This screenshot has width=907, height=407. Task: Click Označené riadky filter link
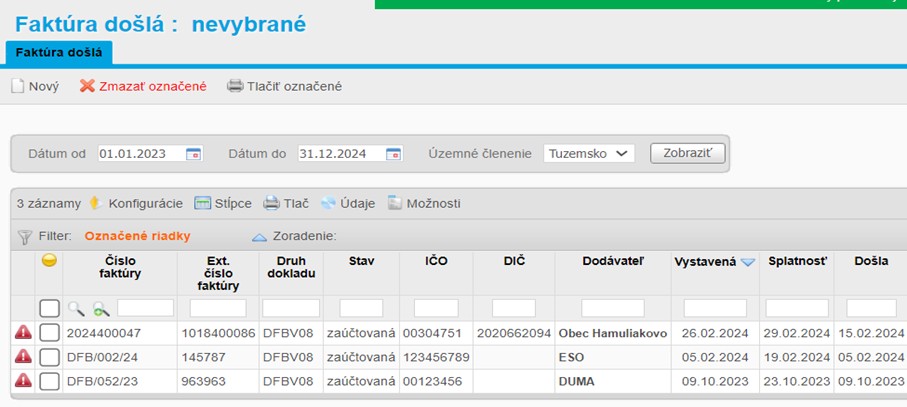pos(138,236)
